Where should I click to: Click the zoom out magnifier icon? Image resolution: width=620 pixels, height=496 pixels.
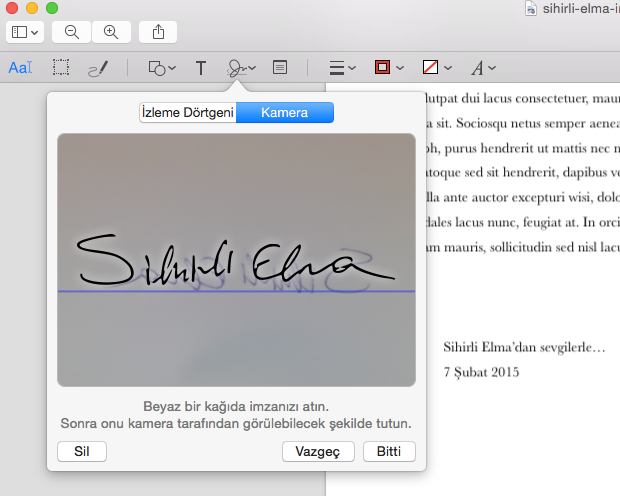coord(71,32)
